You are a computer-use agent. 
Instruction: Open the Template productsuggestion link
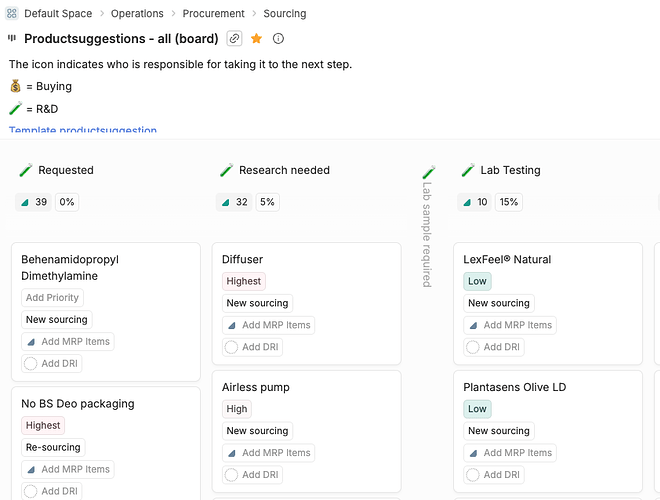pyautogui.click(x=83, y=131)
